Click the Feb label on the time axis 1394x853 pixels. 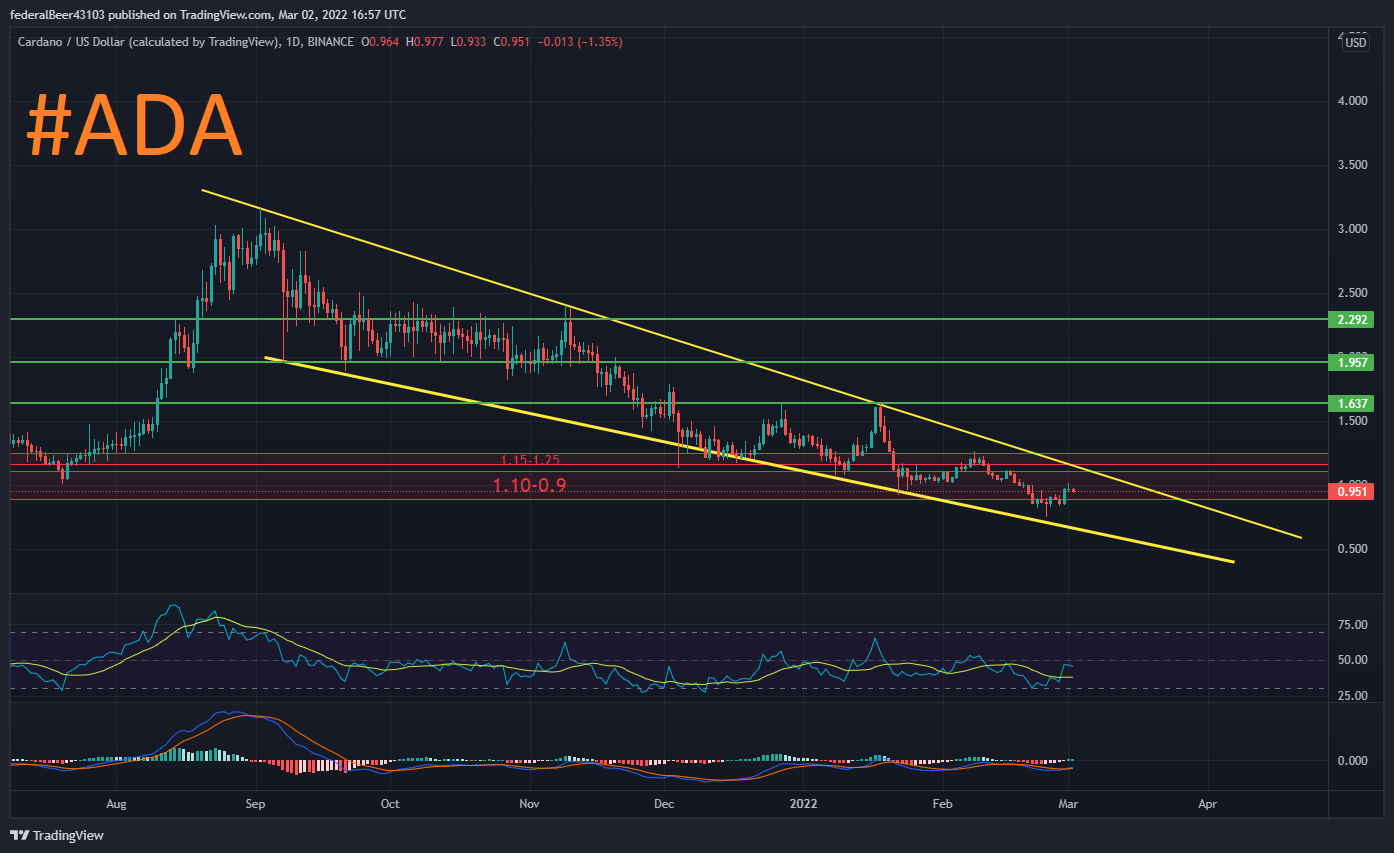[941, 803]
